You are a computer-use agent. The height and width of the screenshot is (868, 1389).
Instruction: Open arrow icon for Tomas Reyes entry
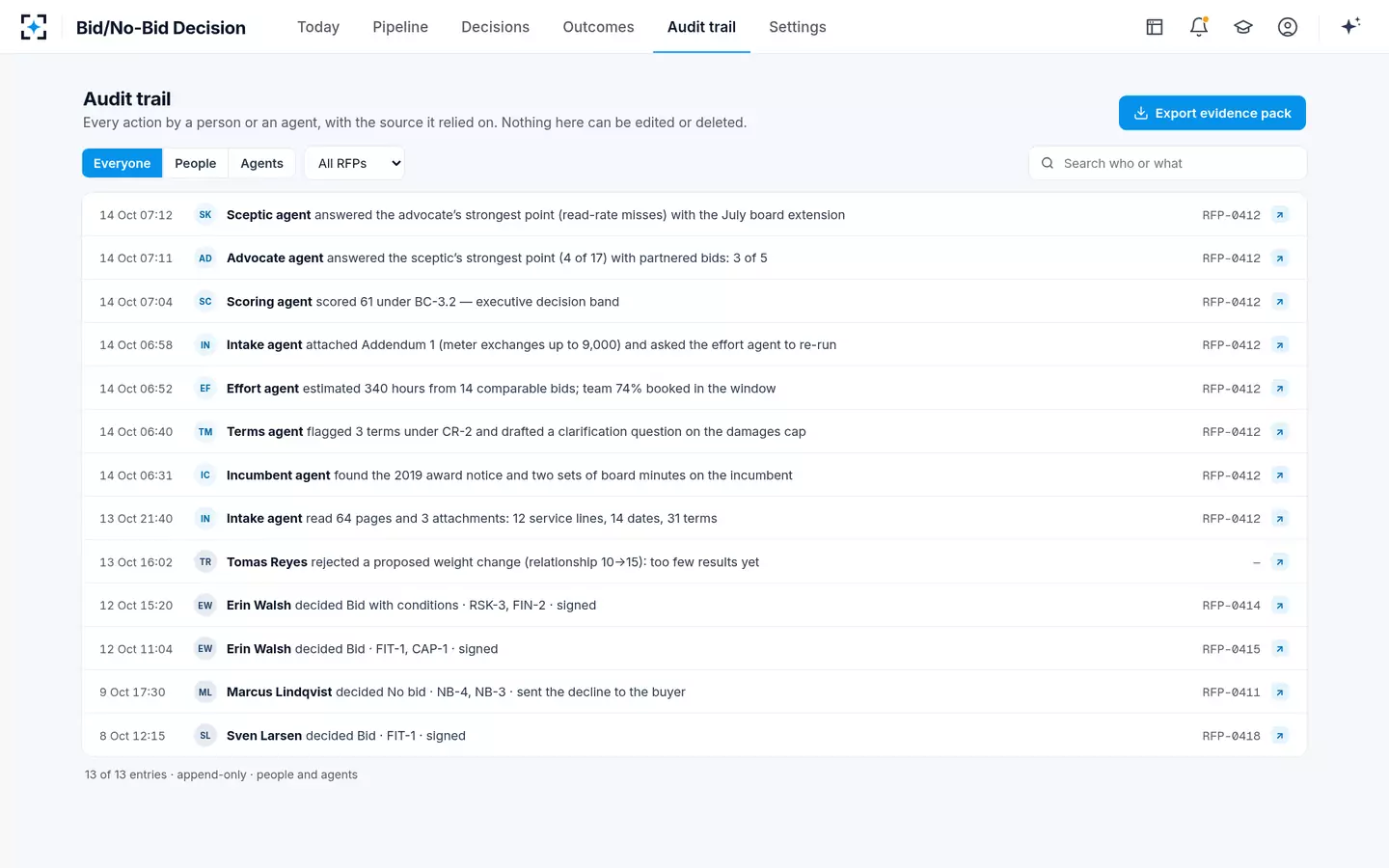coord(1280,562)
